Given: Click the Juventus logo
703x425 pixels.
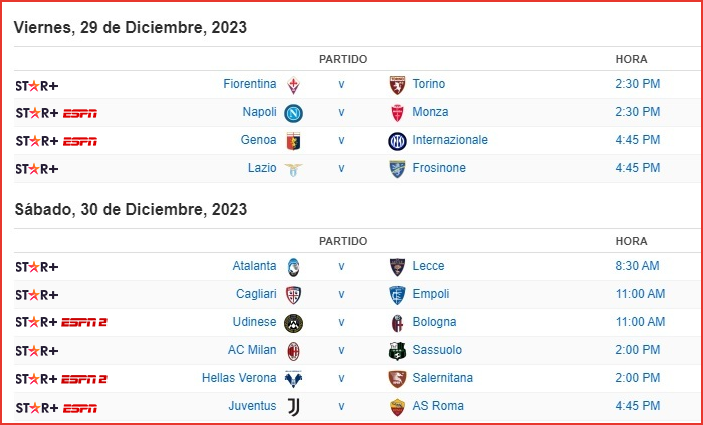Looking at the screenshot, I should pos(293,407).
